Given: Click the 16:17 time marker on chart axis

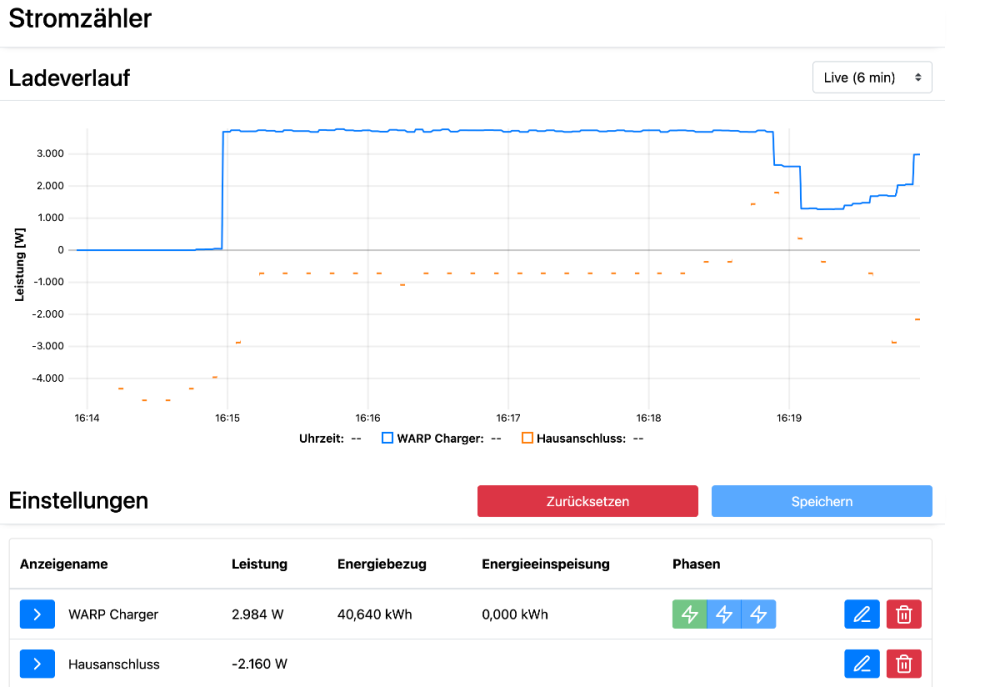Looking at the screenshot, I should coord(508,417).
